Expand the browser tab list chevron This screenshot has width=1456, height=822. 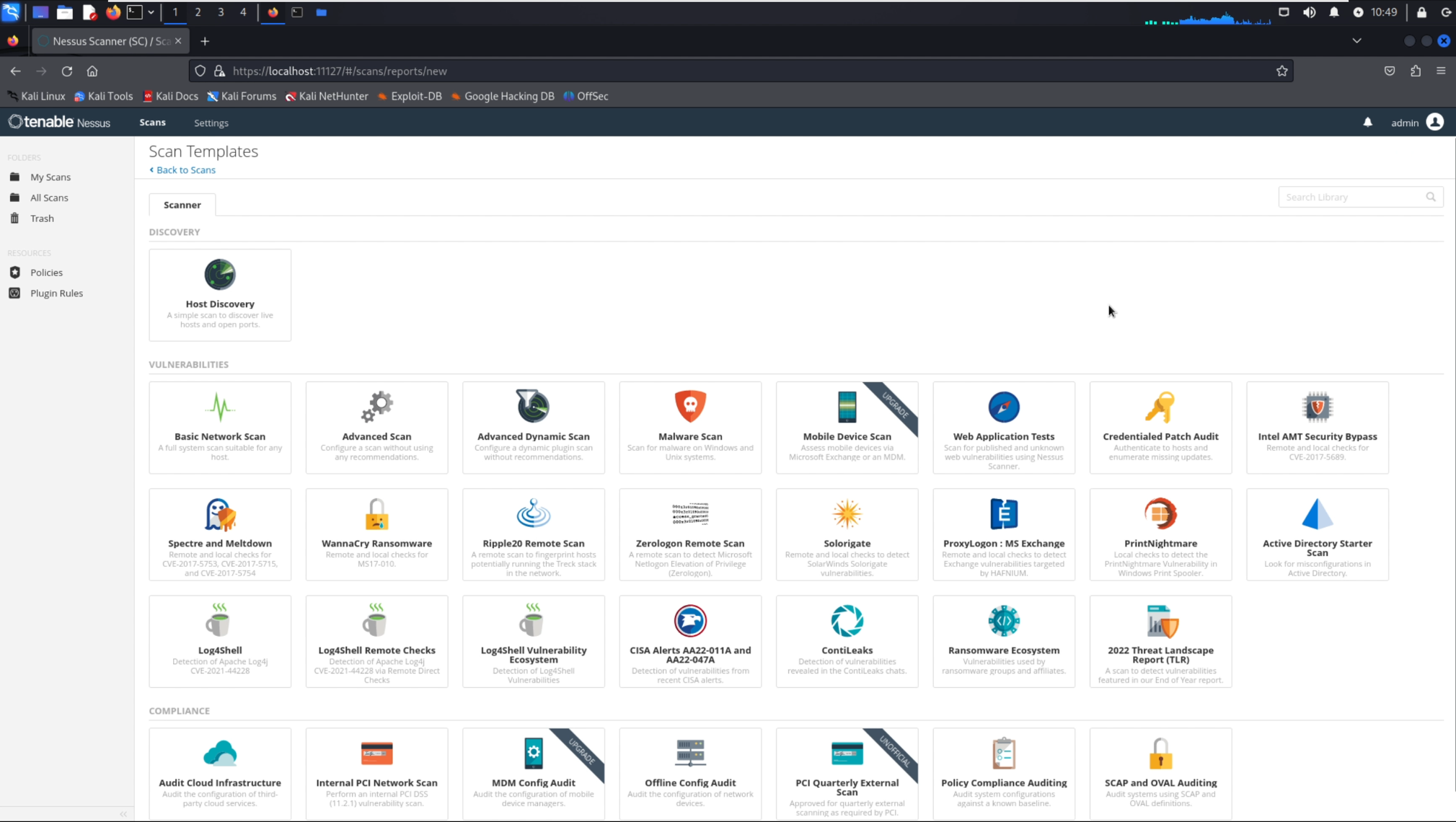1357,41
